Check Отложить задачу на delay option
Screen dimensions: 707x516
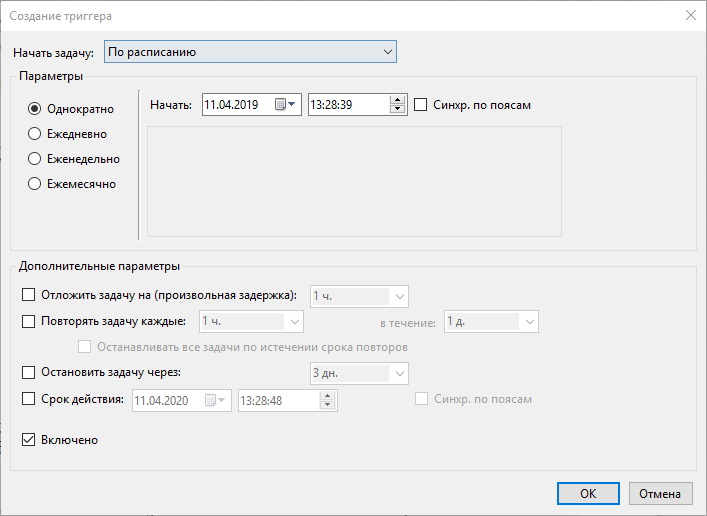pyautogui.click(x=28, y=295)
